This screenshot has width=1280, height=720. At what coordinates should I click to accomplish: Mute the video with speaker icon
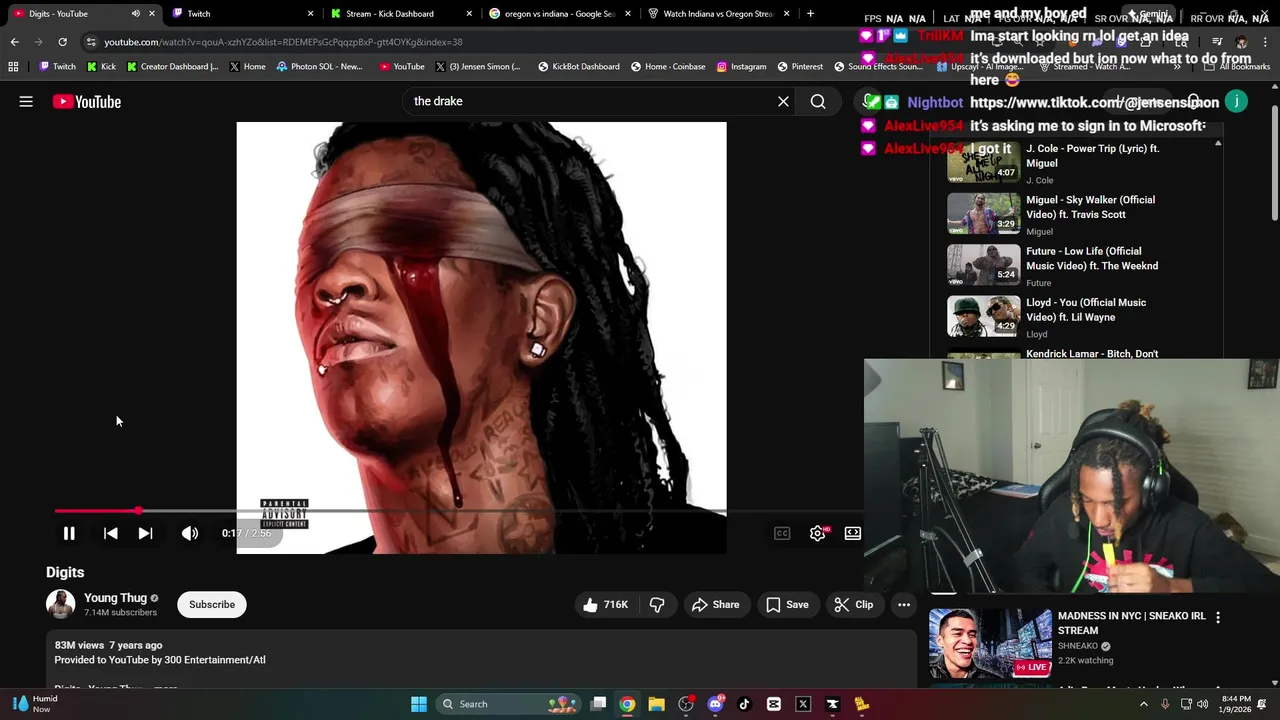point(190,533)
